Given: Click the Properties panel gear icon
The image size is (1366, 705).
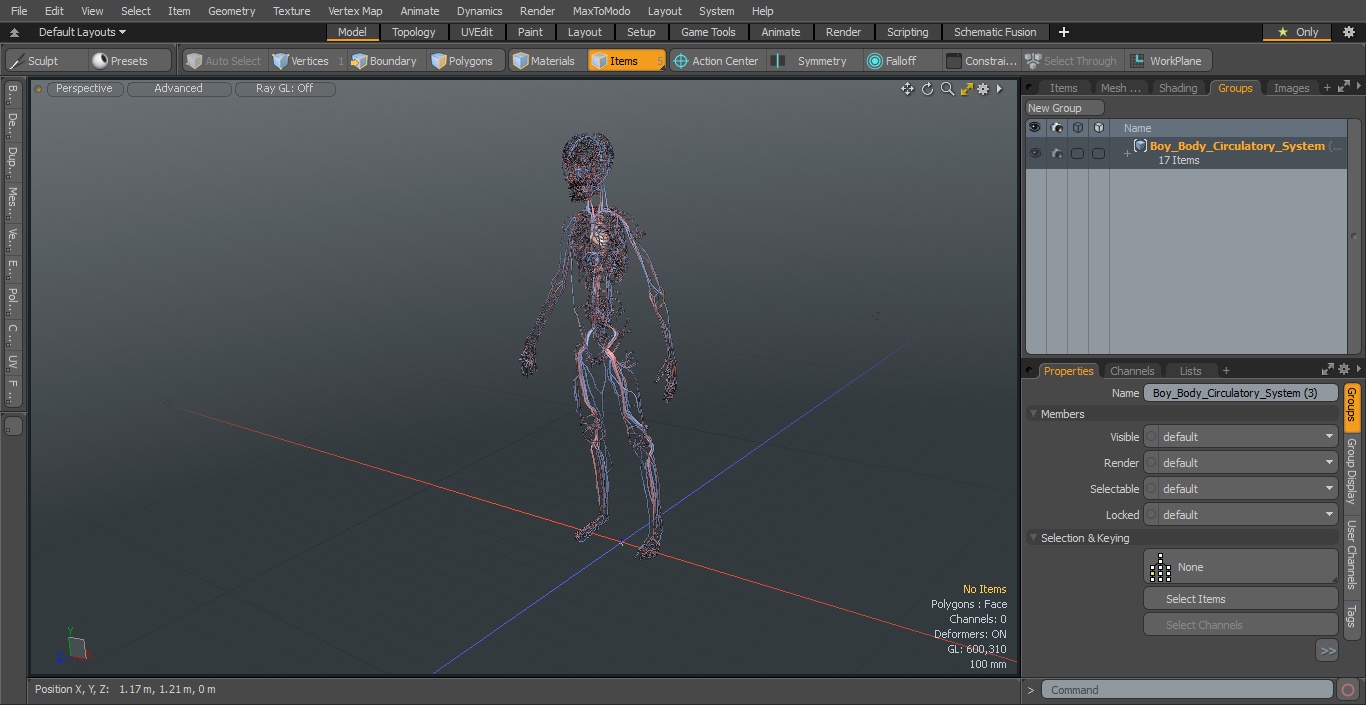Looking at the screenshot, I should click(x=1344, y=370).
